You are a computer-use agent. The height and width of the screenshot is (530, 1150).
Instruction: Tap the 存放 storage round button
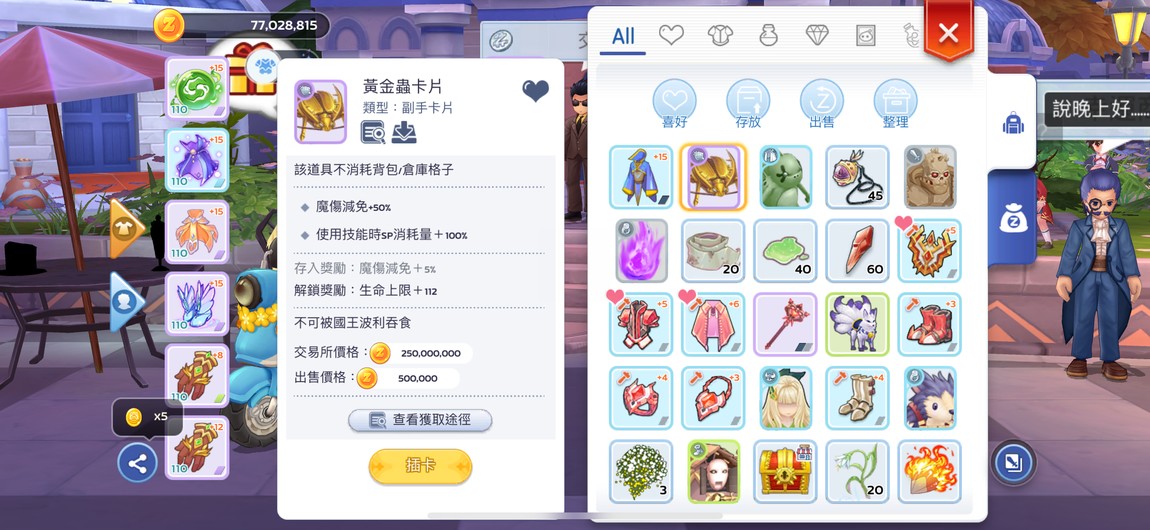[748, 104]
